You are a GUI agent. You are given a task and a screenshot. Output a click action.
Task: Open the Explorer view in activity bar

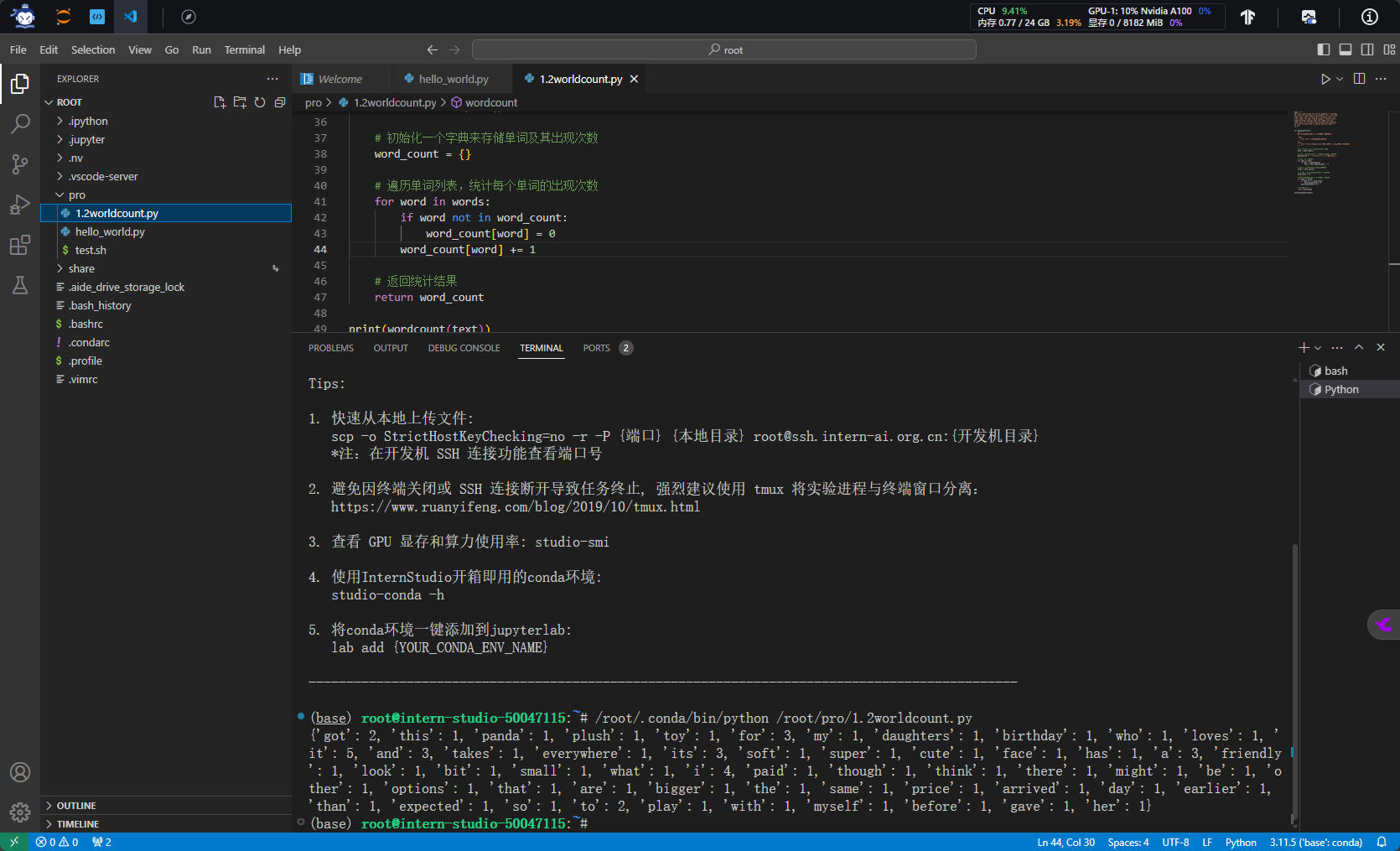click(20, 84)
